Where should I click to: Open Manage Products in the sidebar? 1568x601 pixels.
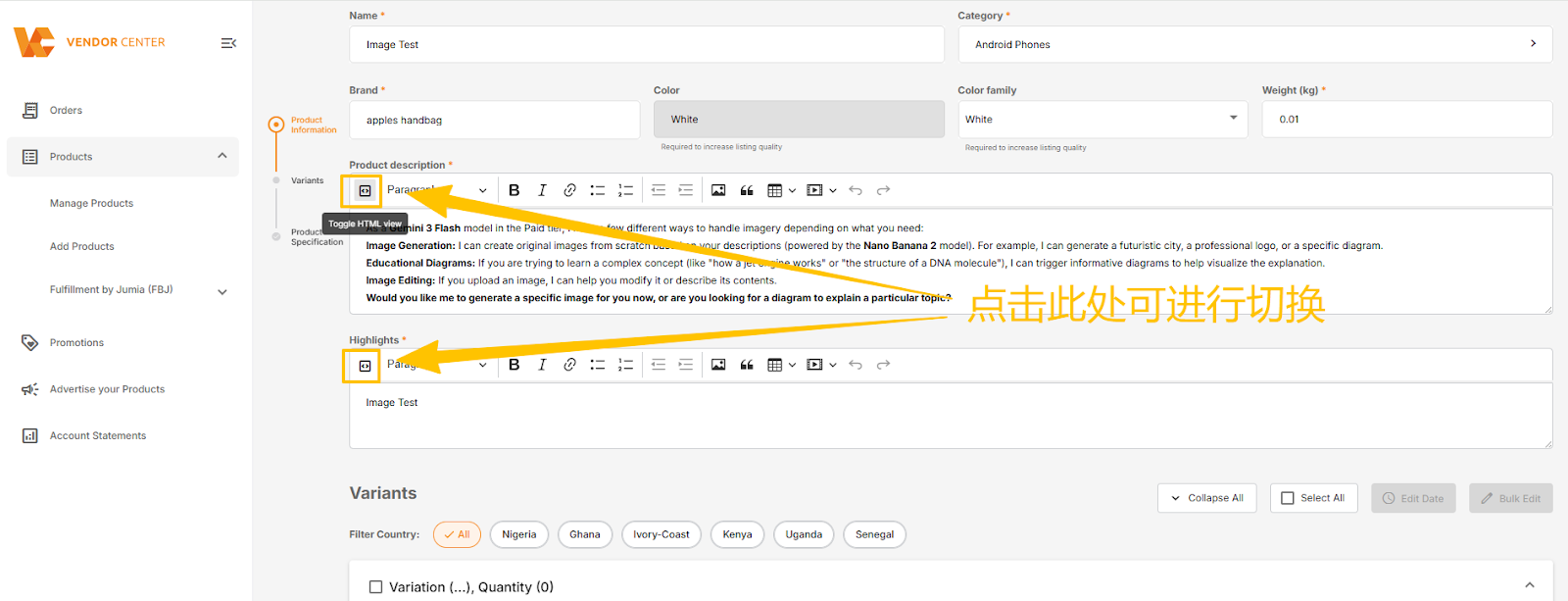click(x=91, y=203)
